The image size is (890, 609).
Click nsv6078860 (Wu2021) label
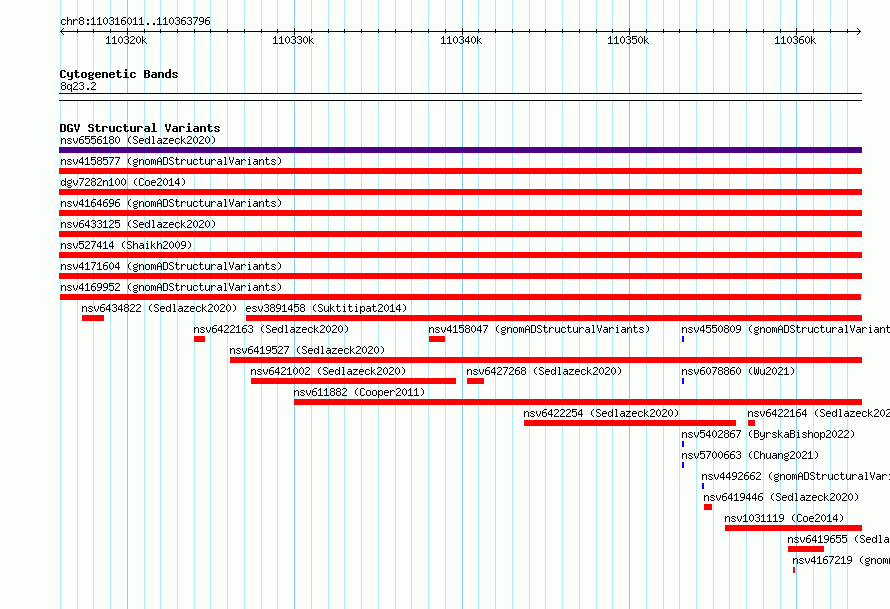[x=738, y=371]
